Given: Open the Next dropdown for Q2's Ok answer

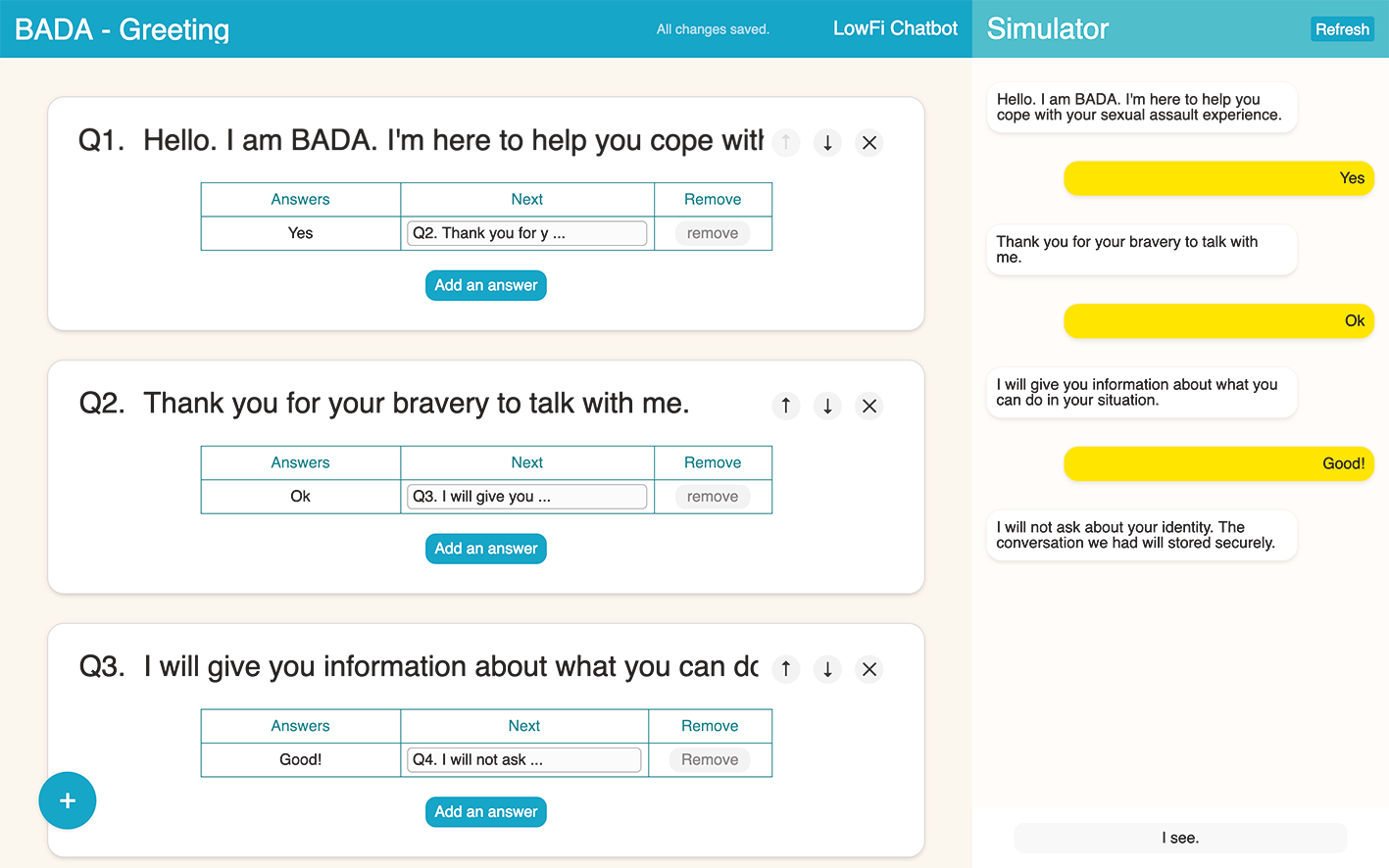Looking at the screenshot, I should 526,497.
